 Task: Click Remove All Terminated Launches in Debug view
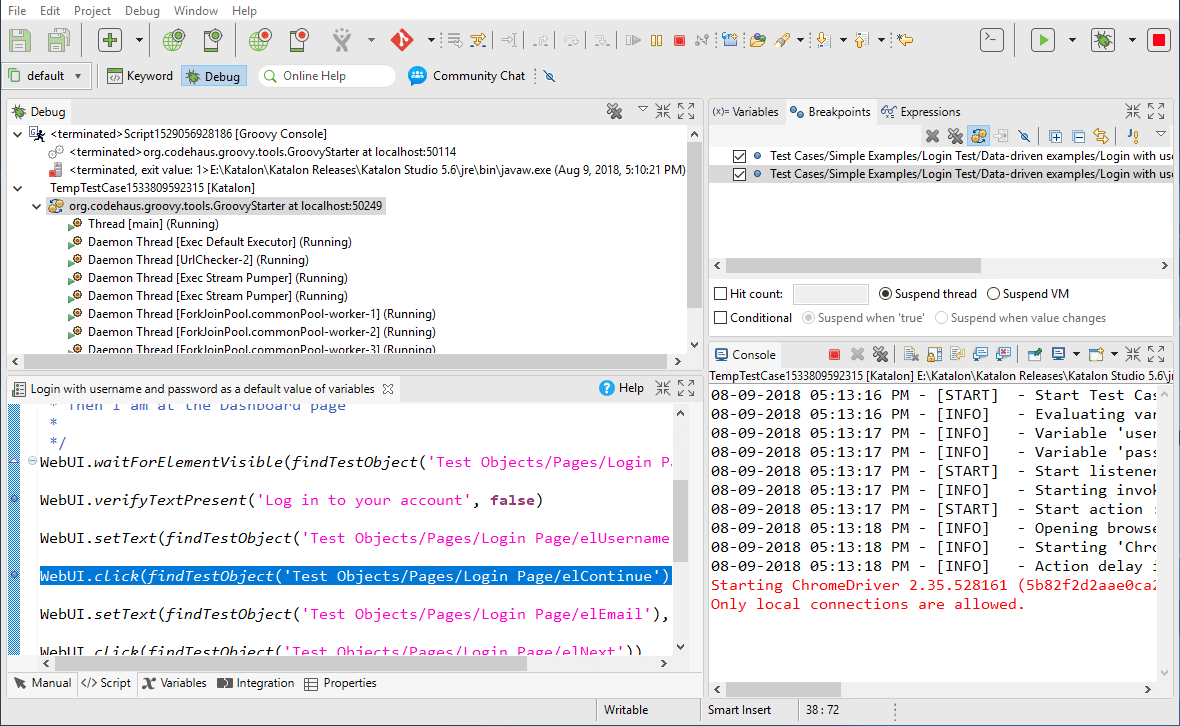tap(615, 112)
